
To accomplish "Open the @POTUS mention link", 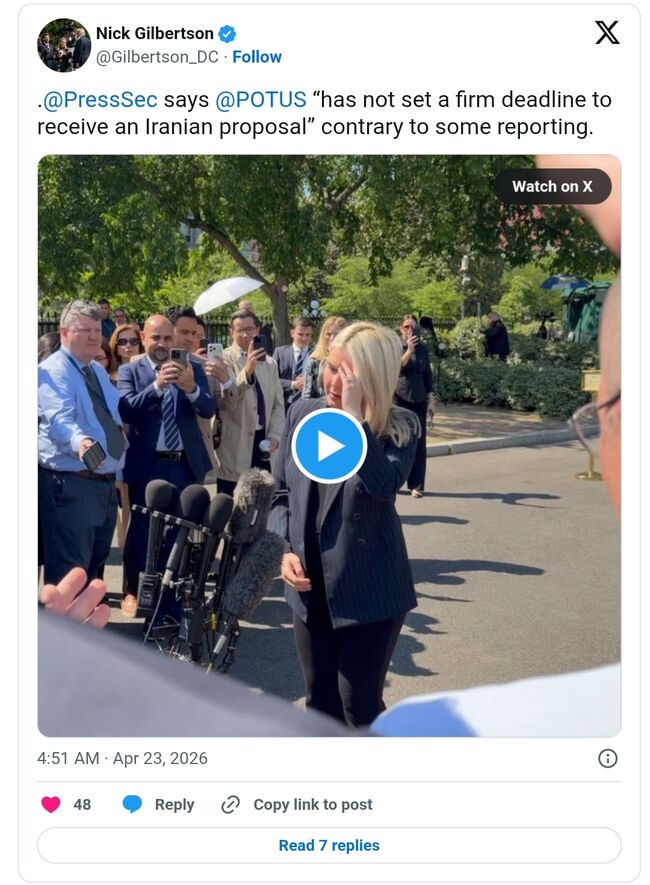I will [x=261, y=99].
